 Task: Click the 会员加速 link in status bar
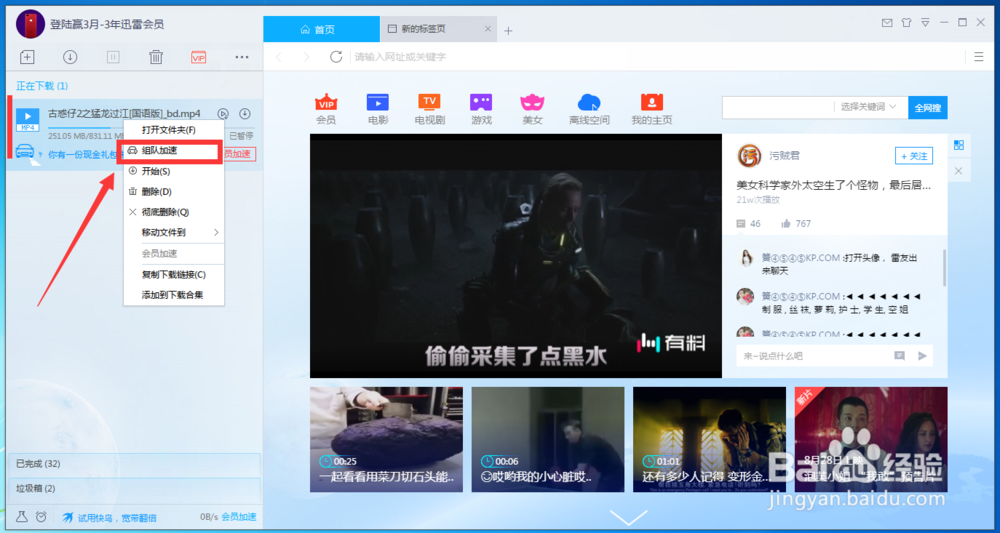(x=239, y=517)
